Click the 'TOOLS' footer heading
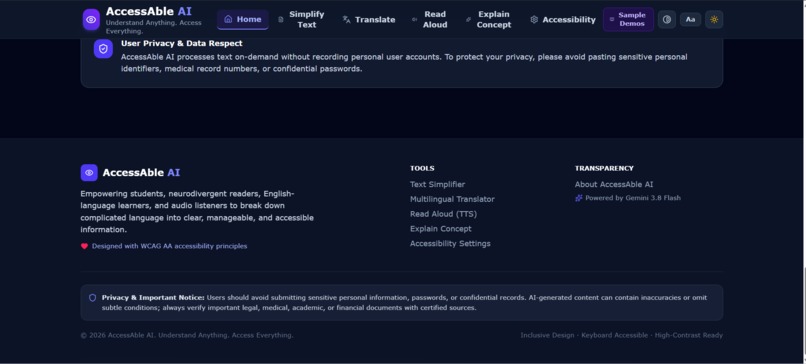The height and width of the screenshot is (364, 806). coord(422,168)
